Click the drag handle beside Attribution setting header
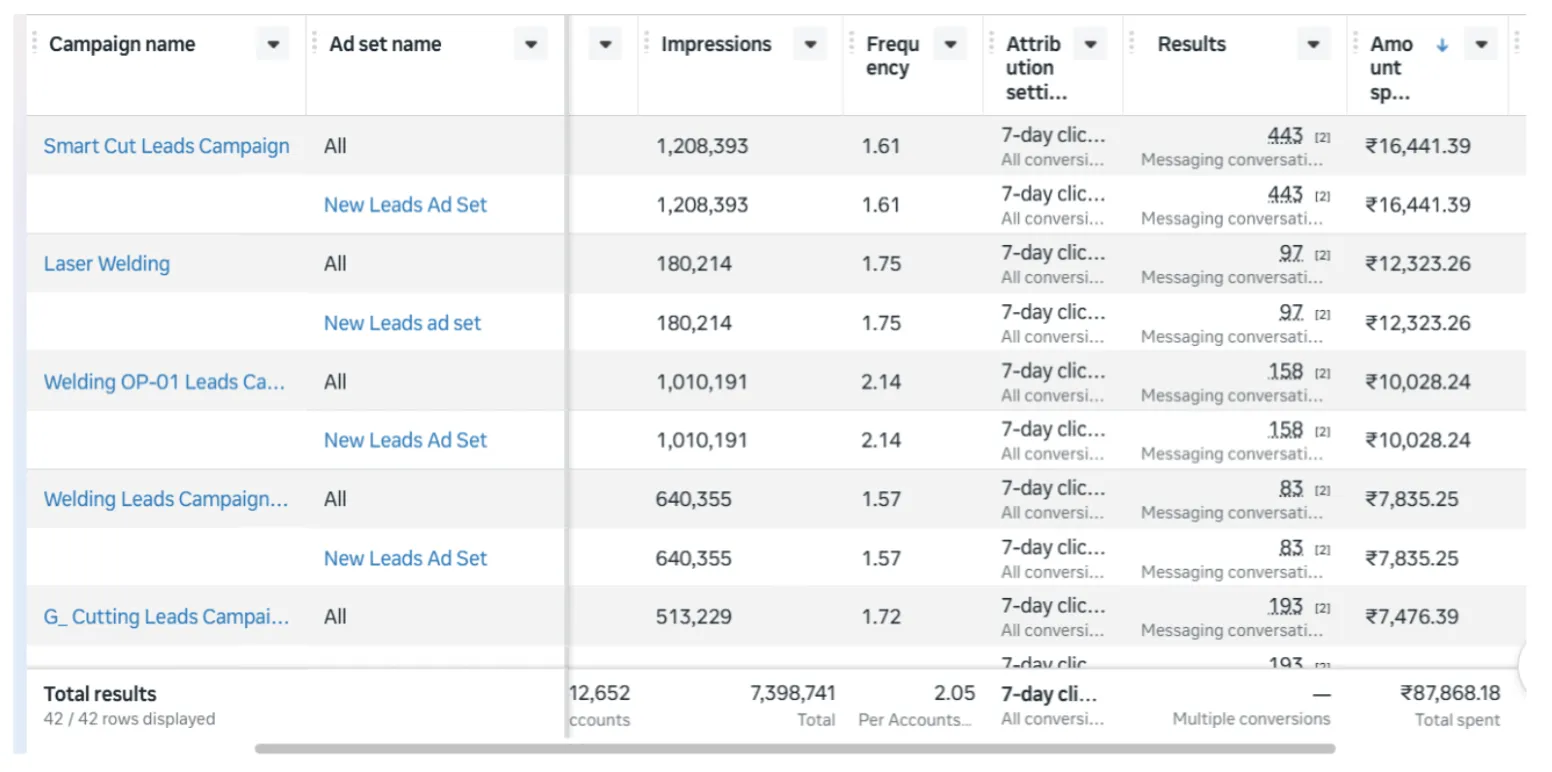Image resolution: width=1552 pixels, height=772 pixels. 992,44
